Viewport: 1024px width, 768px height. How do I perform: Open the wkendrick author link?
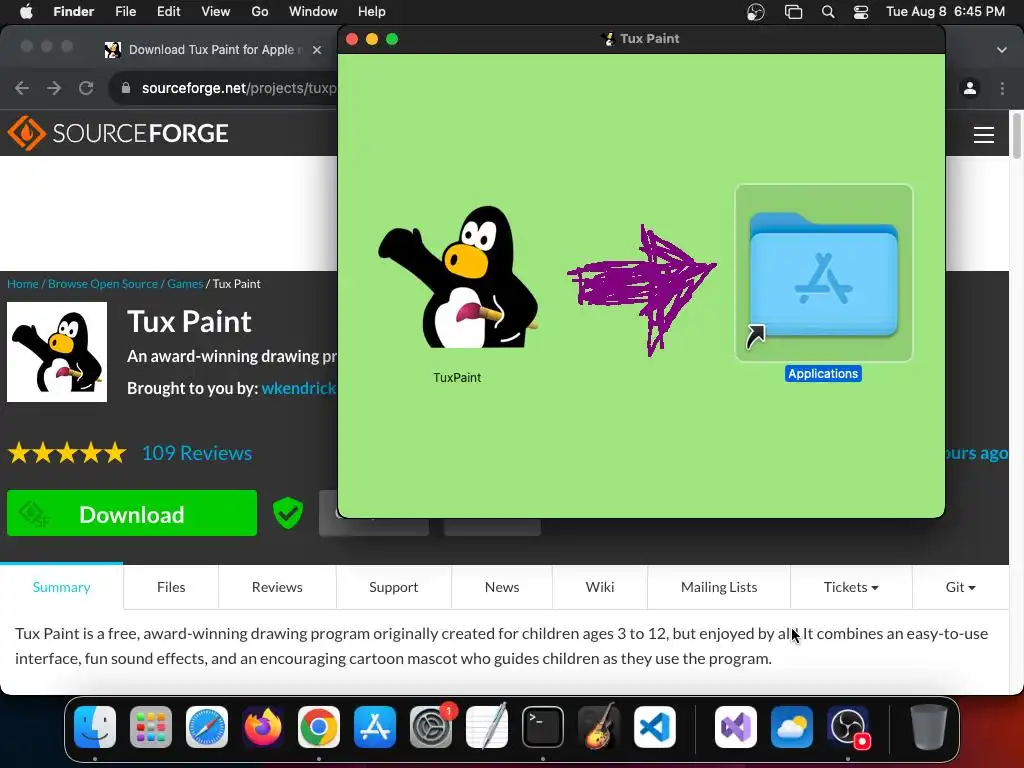(x=298, y=388)
